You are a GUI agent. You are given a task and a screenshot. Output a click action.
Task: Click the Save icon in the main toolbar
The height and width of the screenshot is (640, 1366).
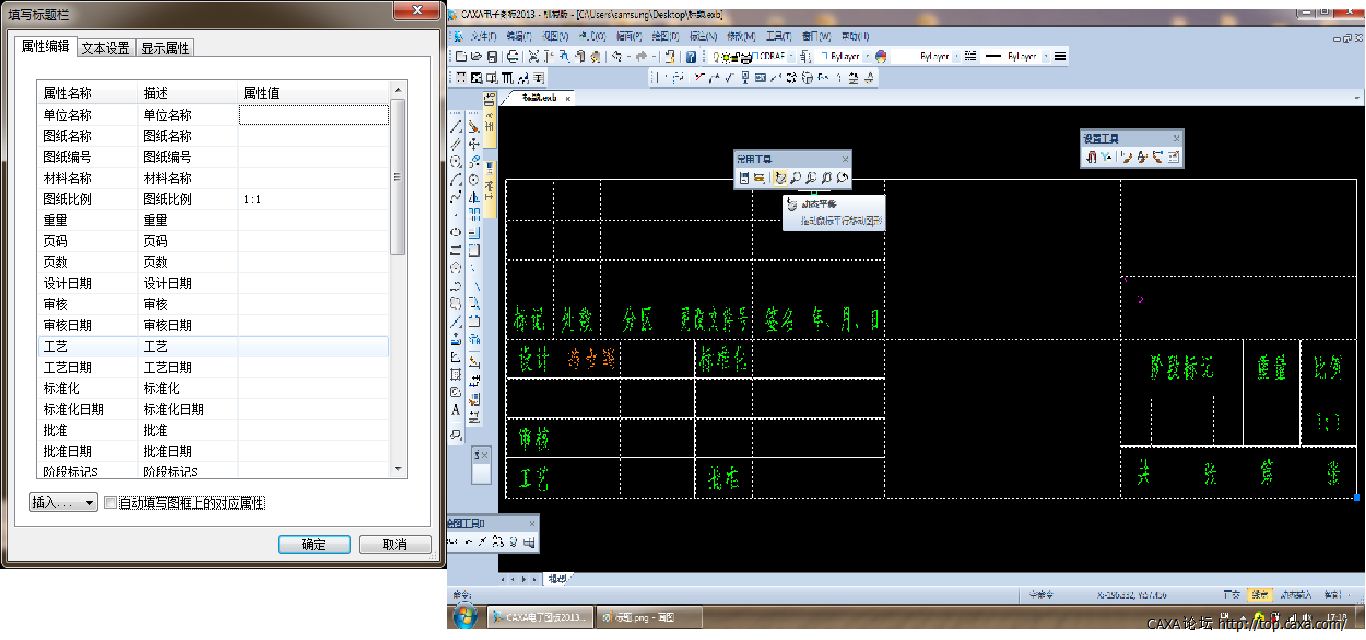(x=491, y=57)
